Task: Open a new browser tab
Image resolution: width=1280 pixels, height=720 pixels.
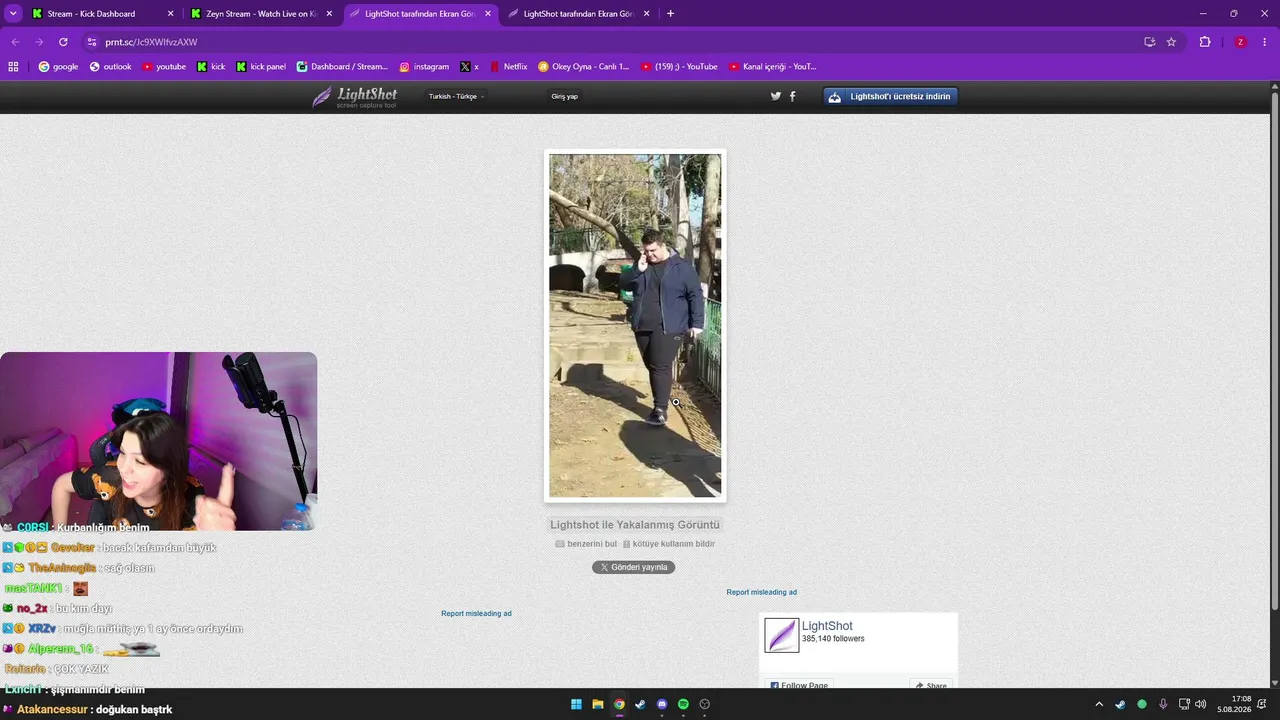Action: [670, 14]
